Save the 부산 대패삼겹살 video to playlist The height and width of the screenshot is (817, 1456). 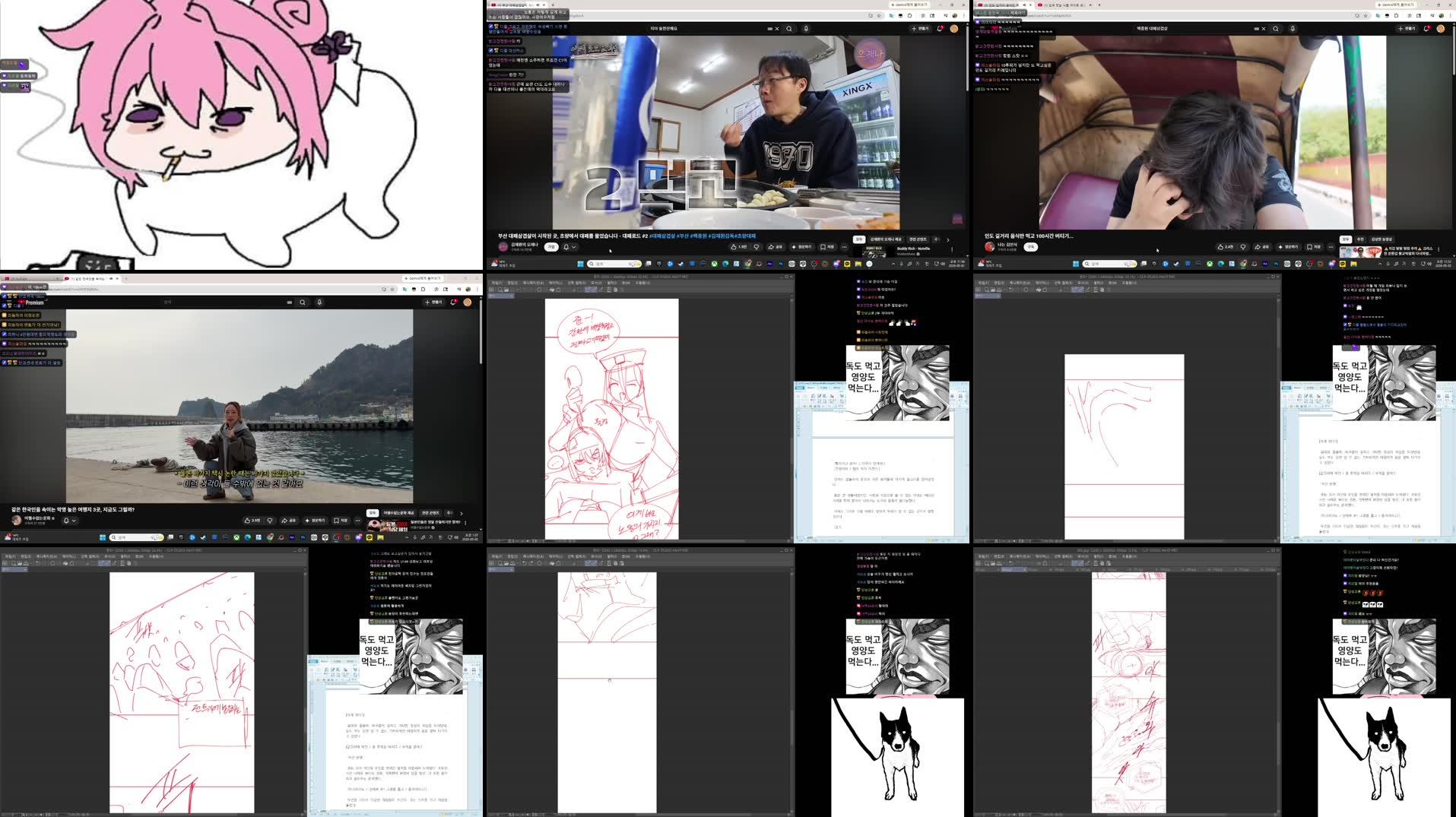coord(827,247)
